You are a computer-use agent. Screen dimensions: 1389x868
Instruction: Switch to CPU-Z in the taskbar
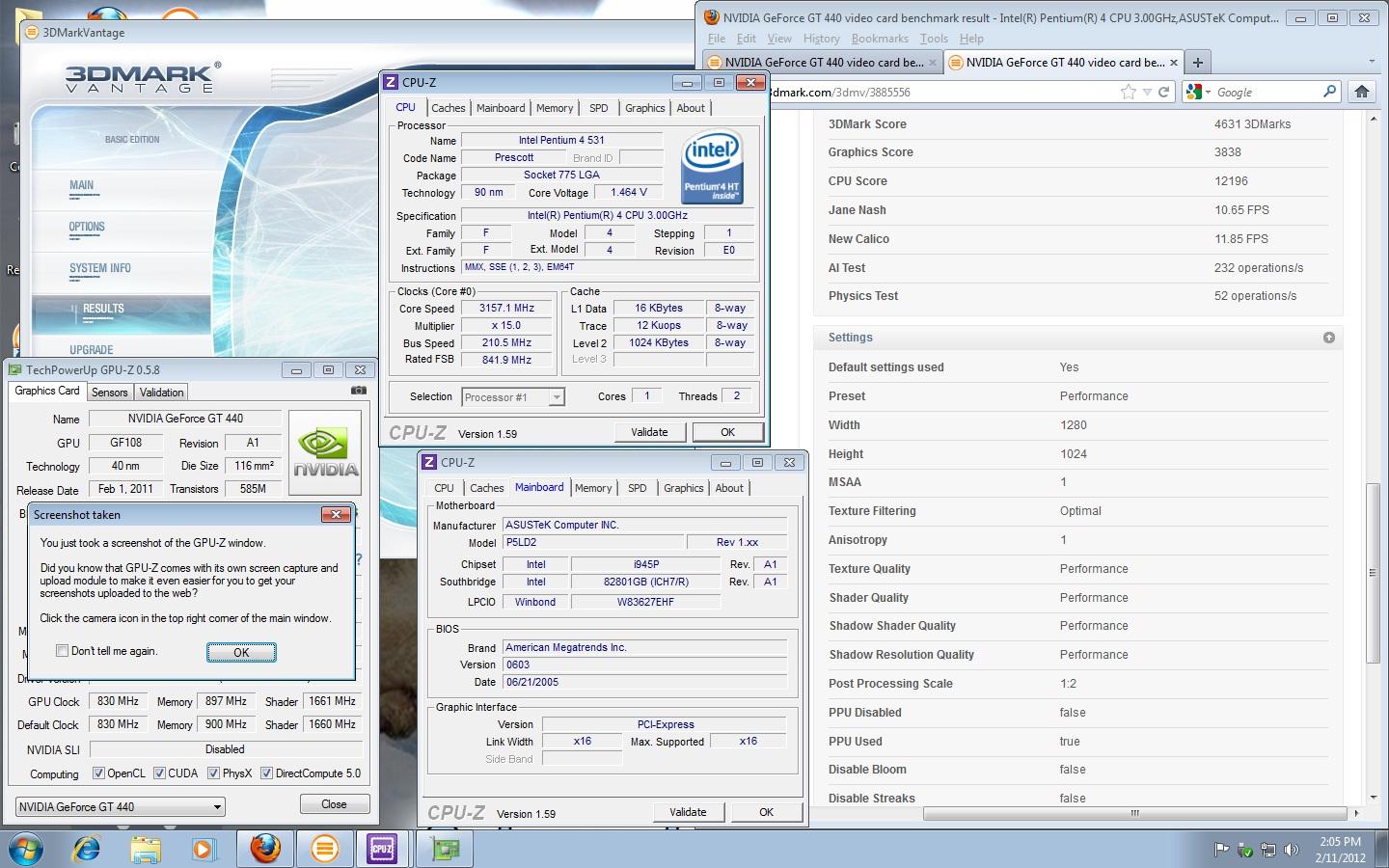point(383,849)
